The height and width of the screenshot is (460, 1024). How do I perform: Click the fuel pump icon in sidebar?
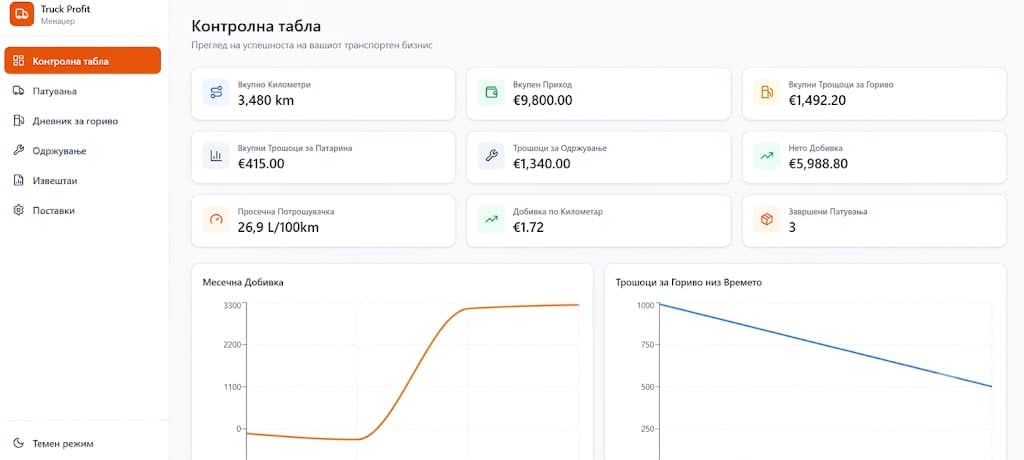click(18, 121)
